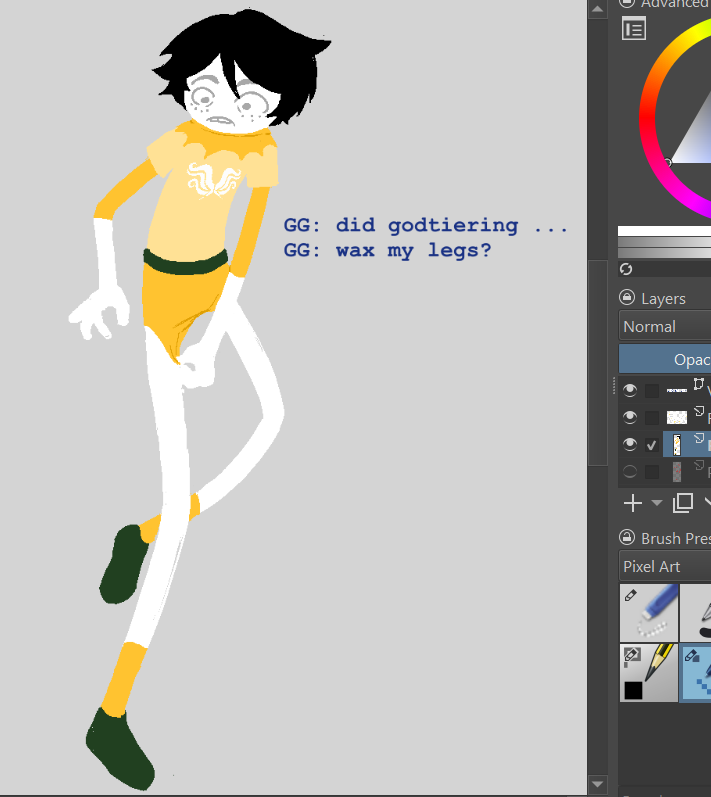The image size is (711, 797).
Task: Check the bottom hidden layer's checkbox
Action: click(652, 472)
